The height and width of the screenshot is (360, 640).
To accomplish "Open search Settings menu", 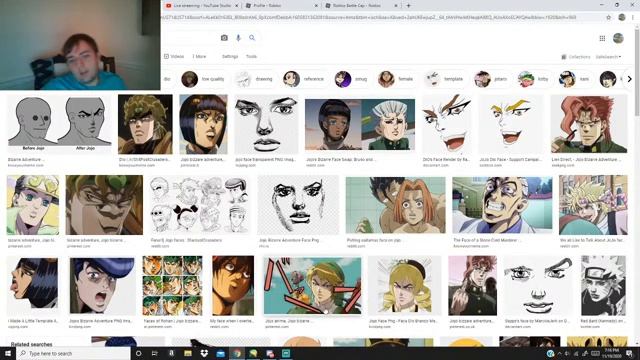I will tap(230, 57).
